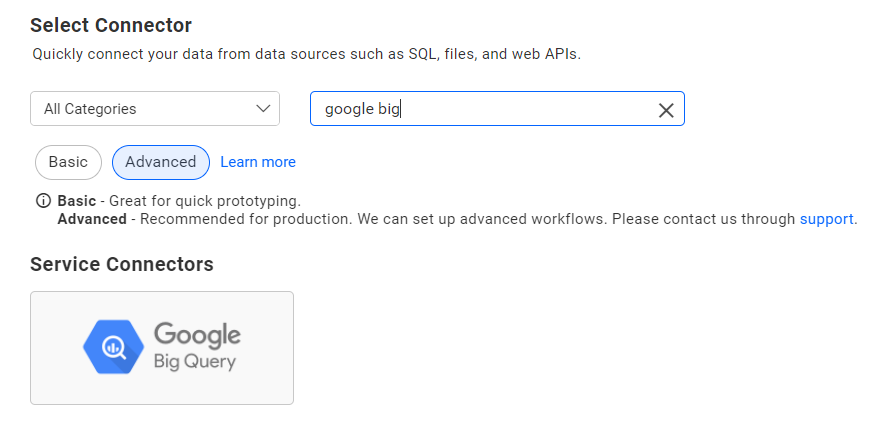
Task: Choose the Google Big Query connector card
Action: tap(162, 348)
